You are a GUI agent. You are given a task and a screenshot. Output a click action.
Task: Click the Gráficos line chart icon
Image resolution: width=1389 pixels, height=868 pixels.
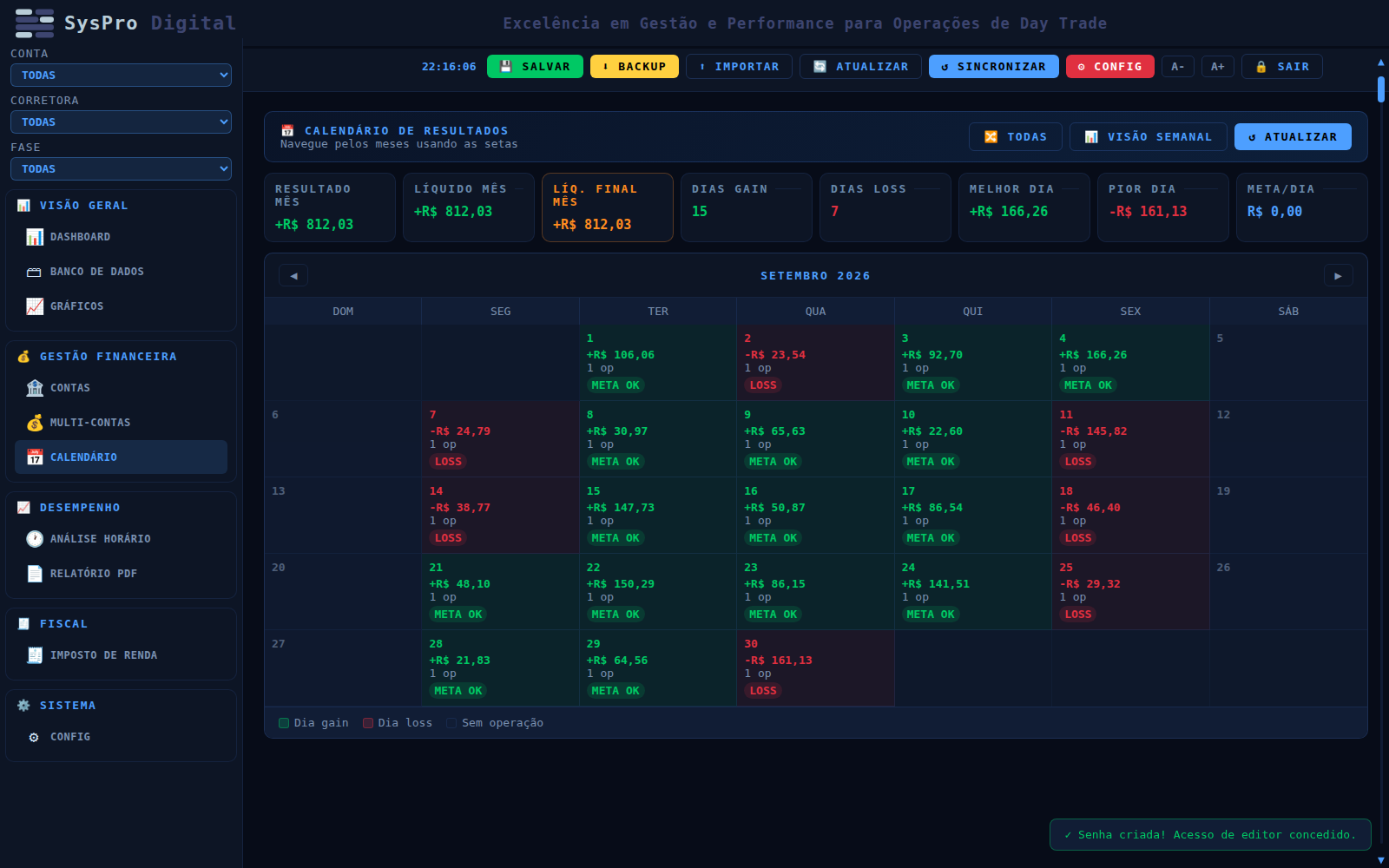(x=35, y=306)
